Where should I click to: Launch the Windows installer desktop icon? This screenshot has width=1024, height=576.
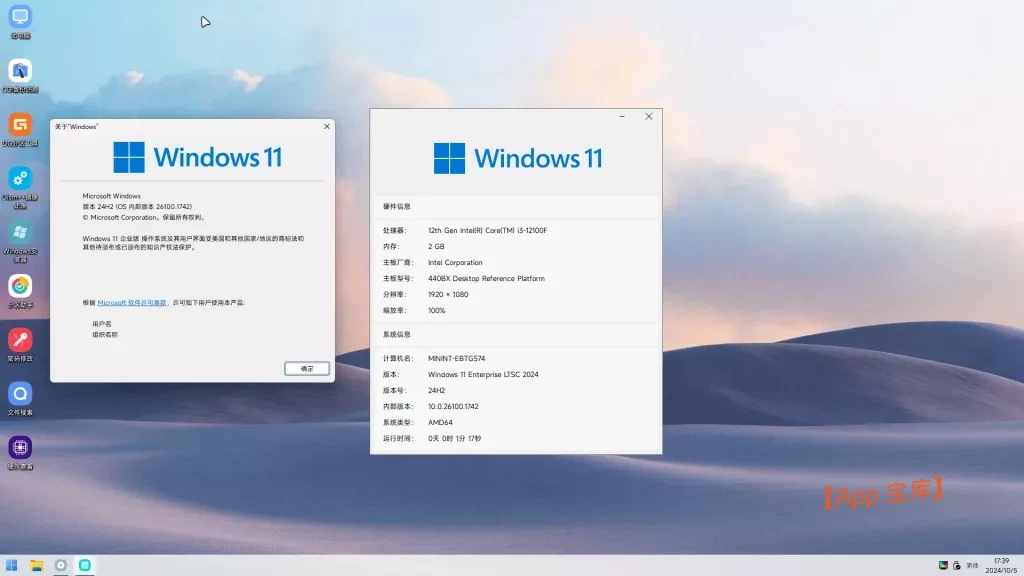pos(20,233)
